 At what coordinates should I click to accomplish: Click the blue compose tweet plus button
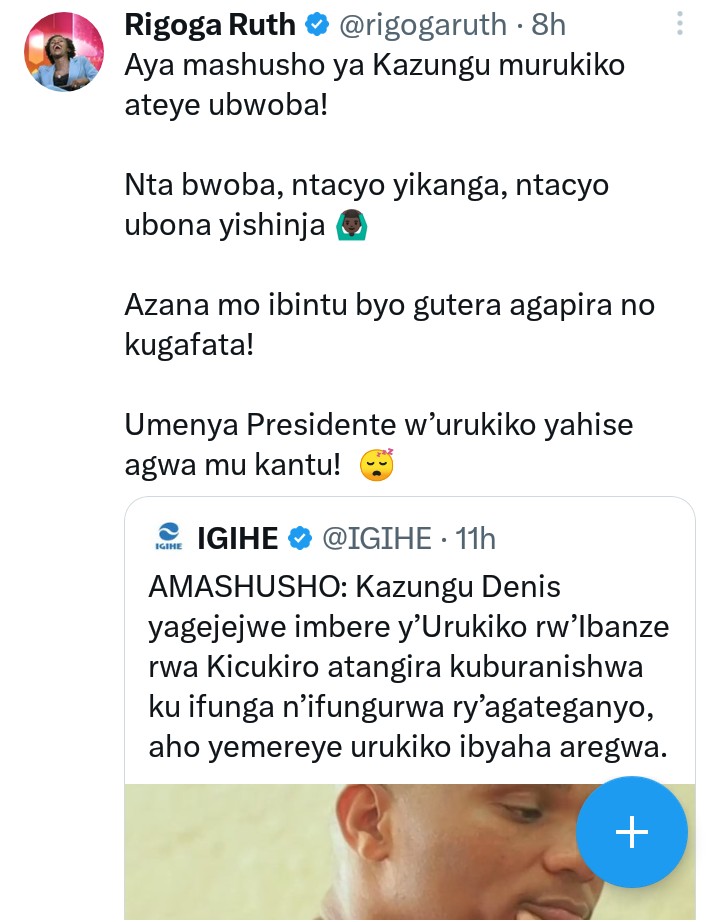tap(631, 832)
